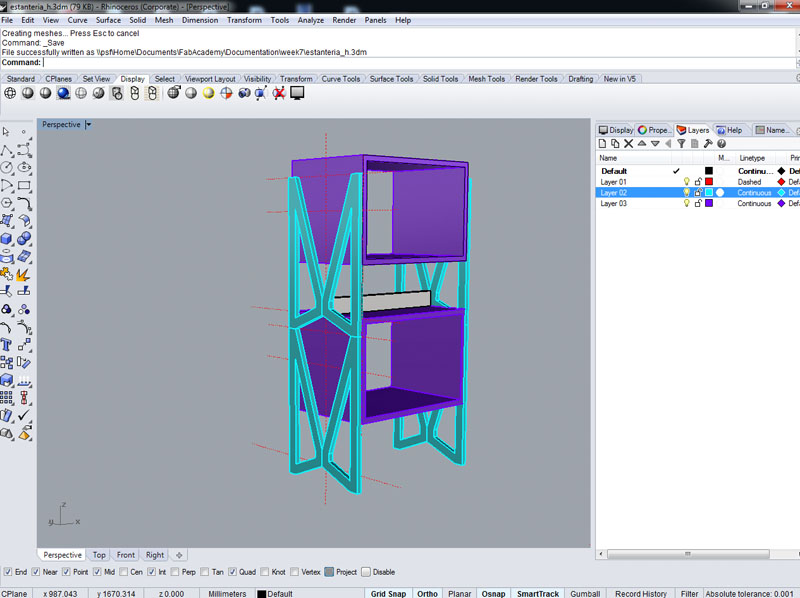Open the Surface menu
The width and height of the screenshot is (800, 598).
(108, 20)
